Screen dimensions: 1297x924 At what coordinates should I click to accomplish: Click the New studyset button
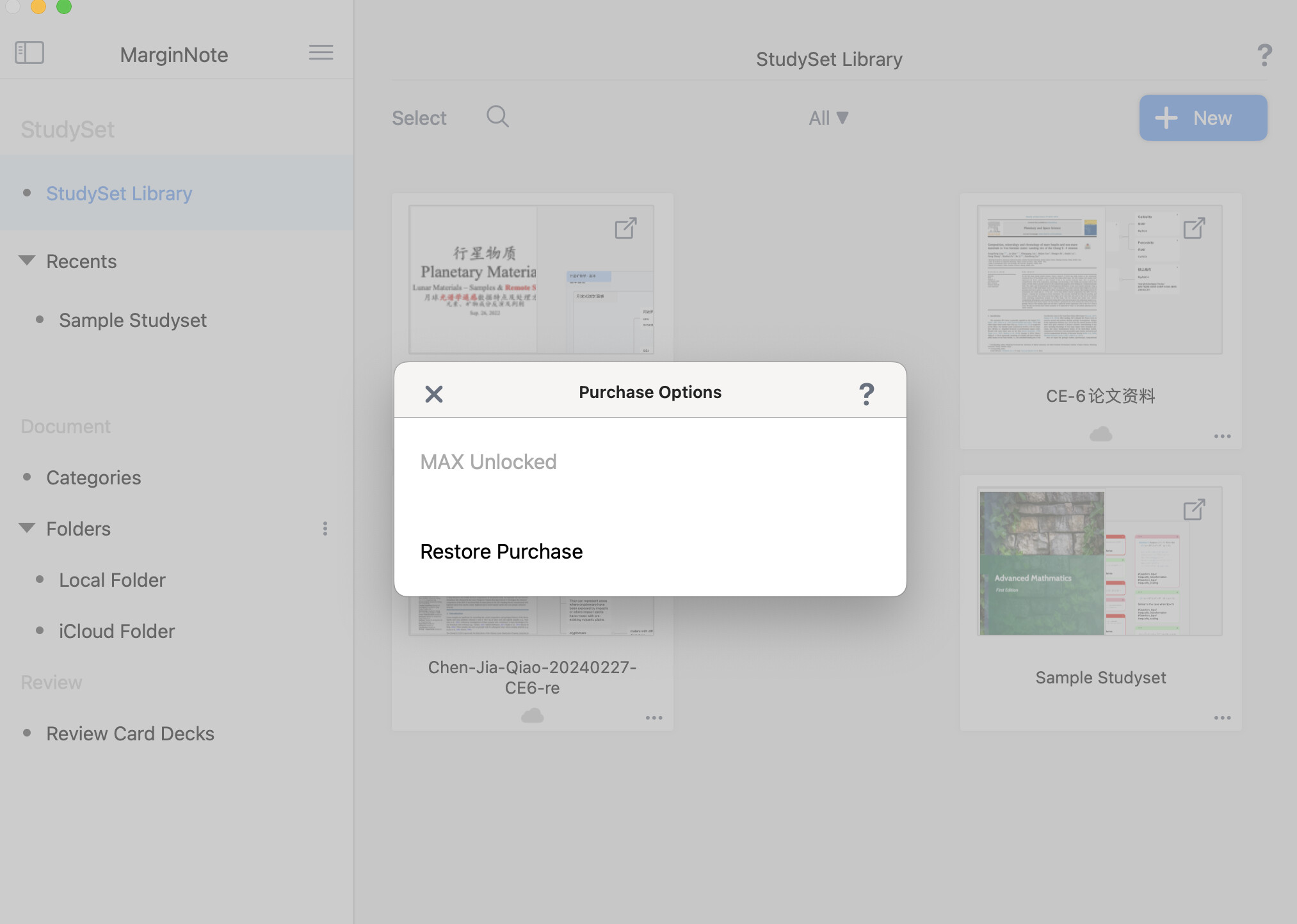(x=1202, y=118)
